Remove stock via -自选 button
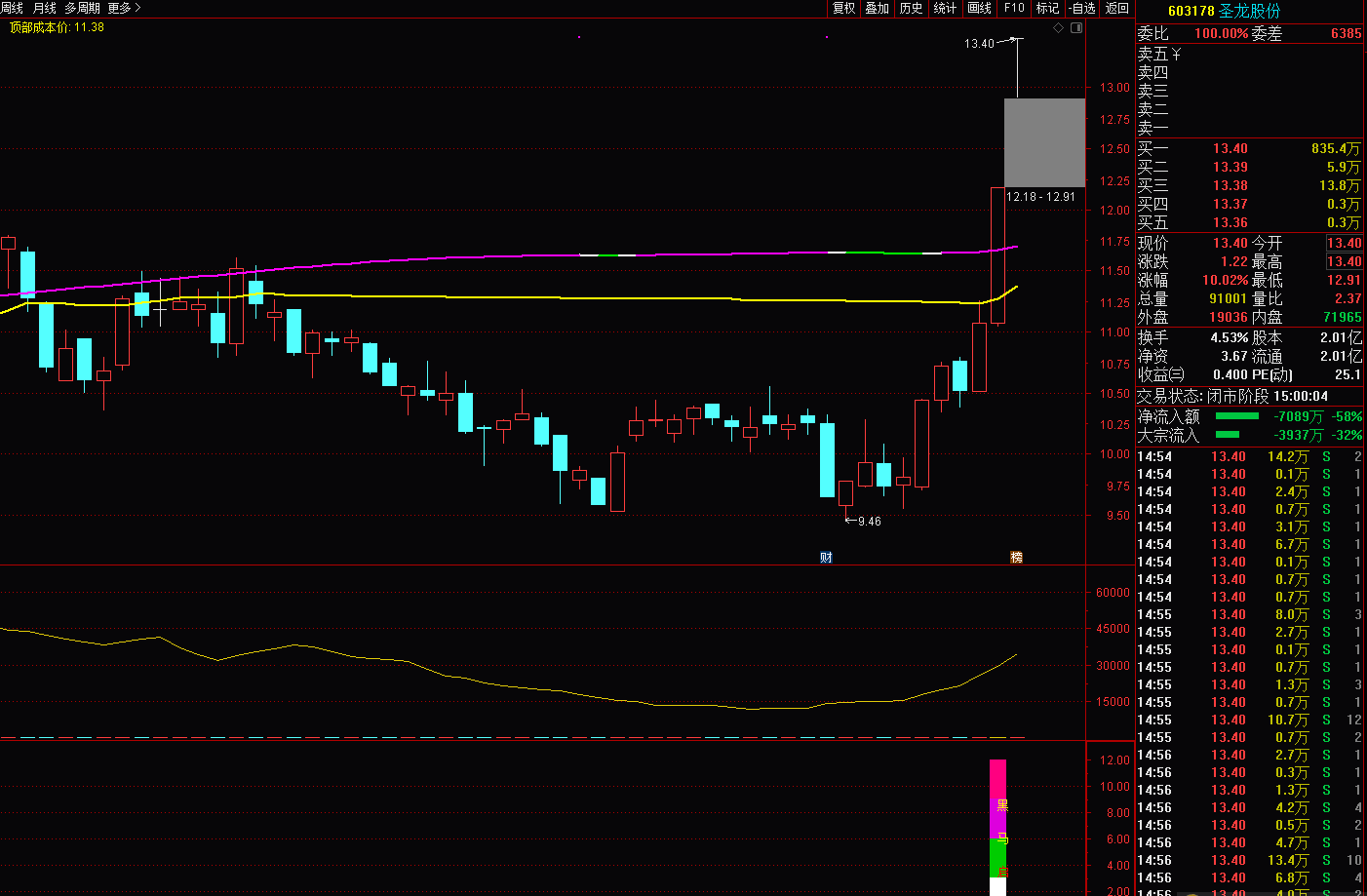Screen dimensions: 1367x896 [x=1082, y=8]
